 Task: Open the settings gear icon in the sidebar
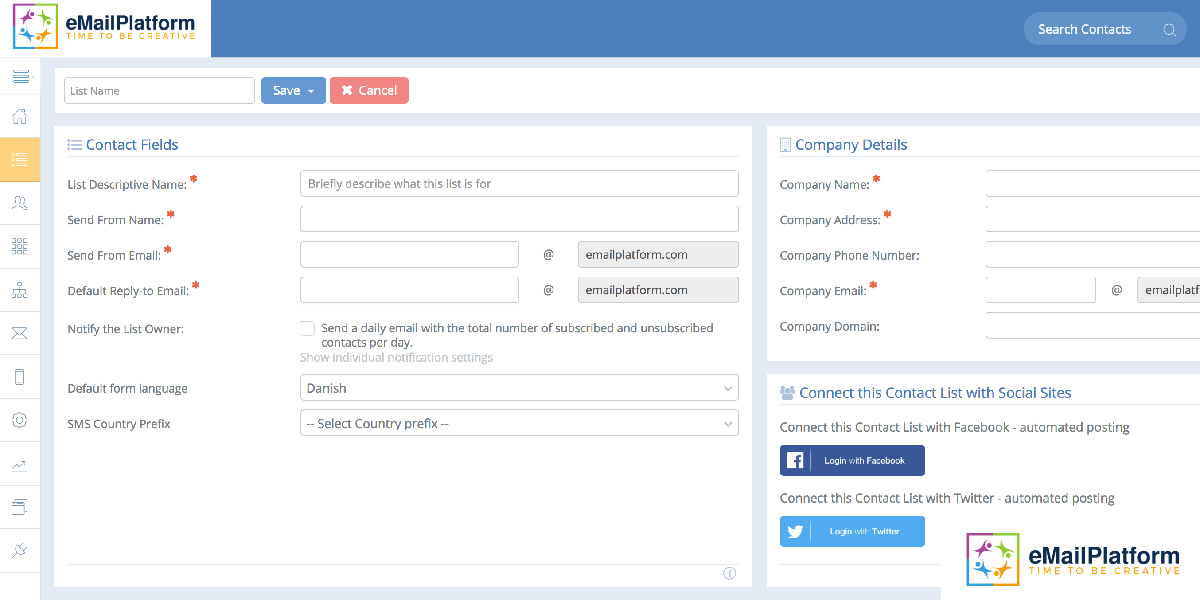(20, 420)
